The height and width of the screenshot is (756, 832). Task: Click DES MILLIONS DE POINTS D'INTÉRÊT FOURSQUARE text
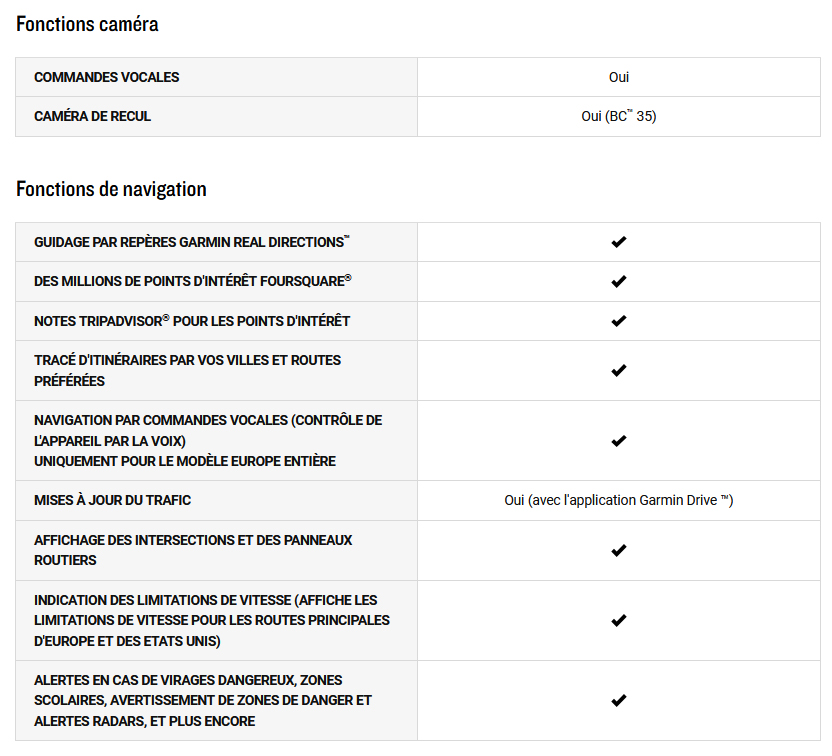193,281
